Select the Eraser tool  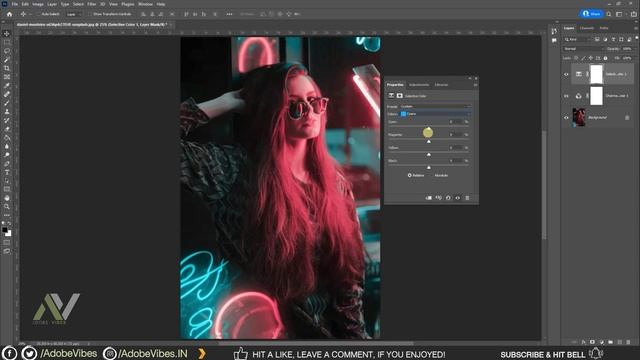(x=7, y=129)
